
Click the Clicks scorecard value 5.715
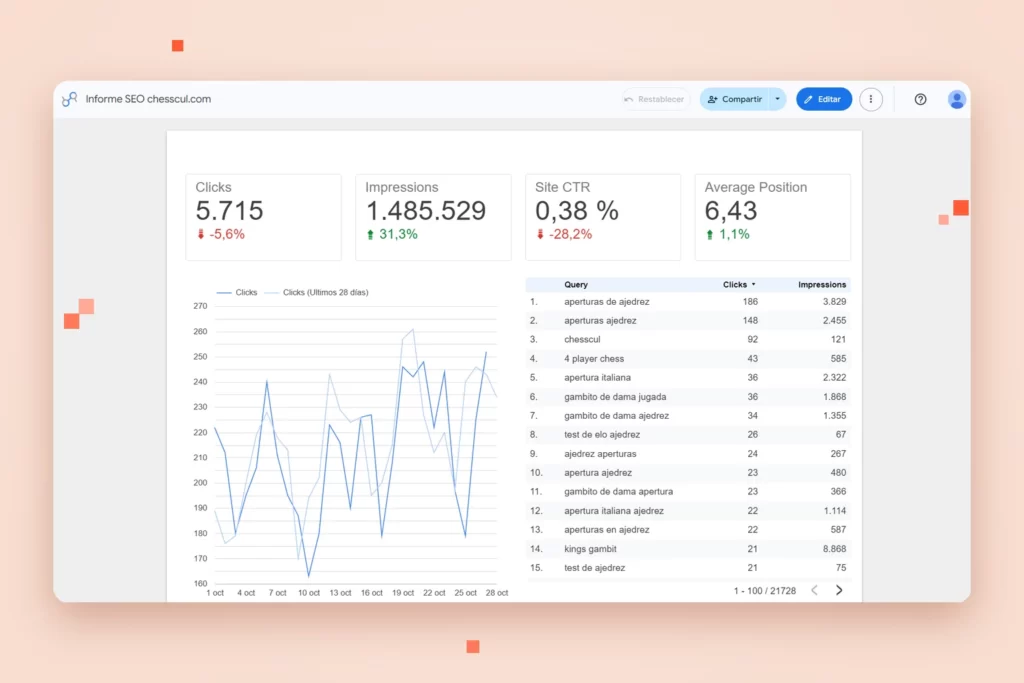[x=229, y=211]
